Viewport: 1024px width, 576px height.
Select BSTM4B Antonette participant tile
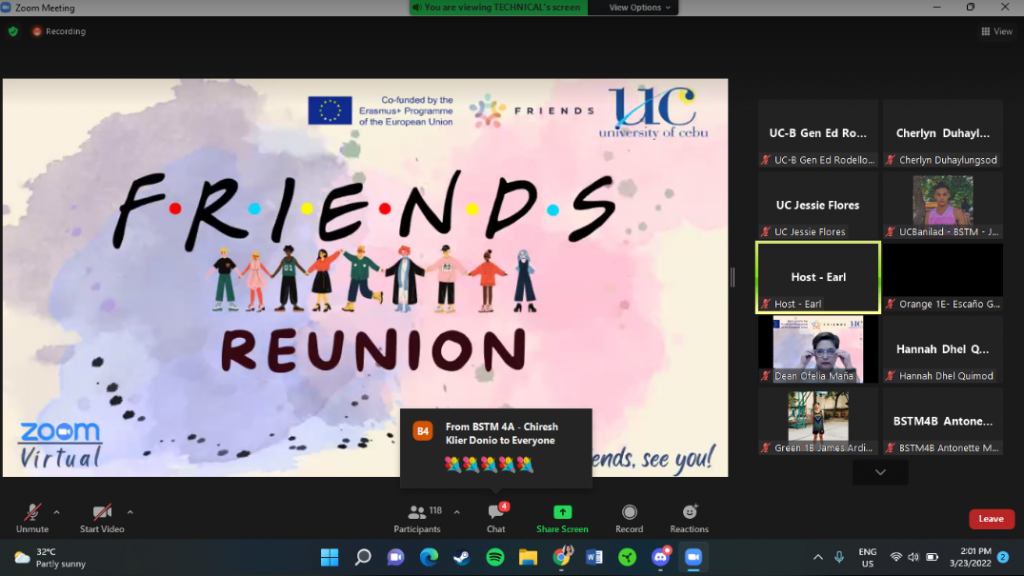(x=942, y=422)
